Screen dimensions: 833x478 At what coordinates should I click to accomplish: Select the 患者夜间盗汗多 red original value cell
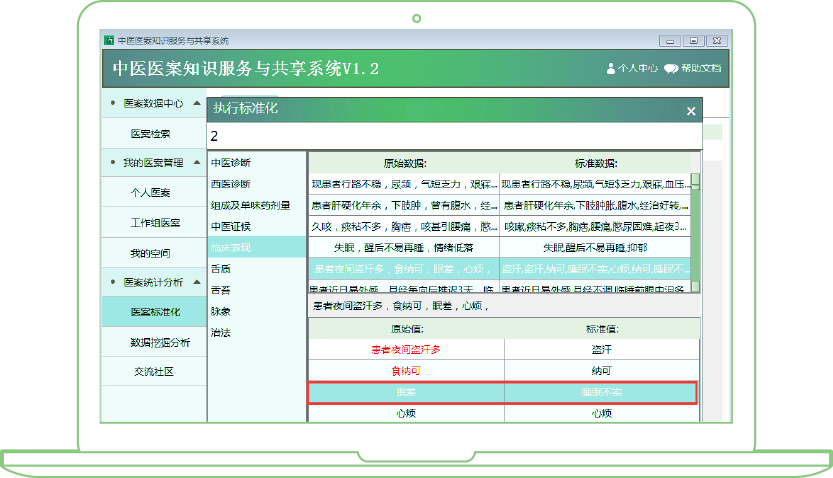406,350
